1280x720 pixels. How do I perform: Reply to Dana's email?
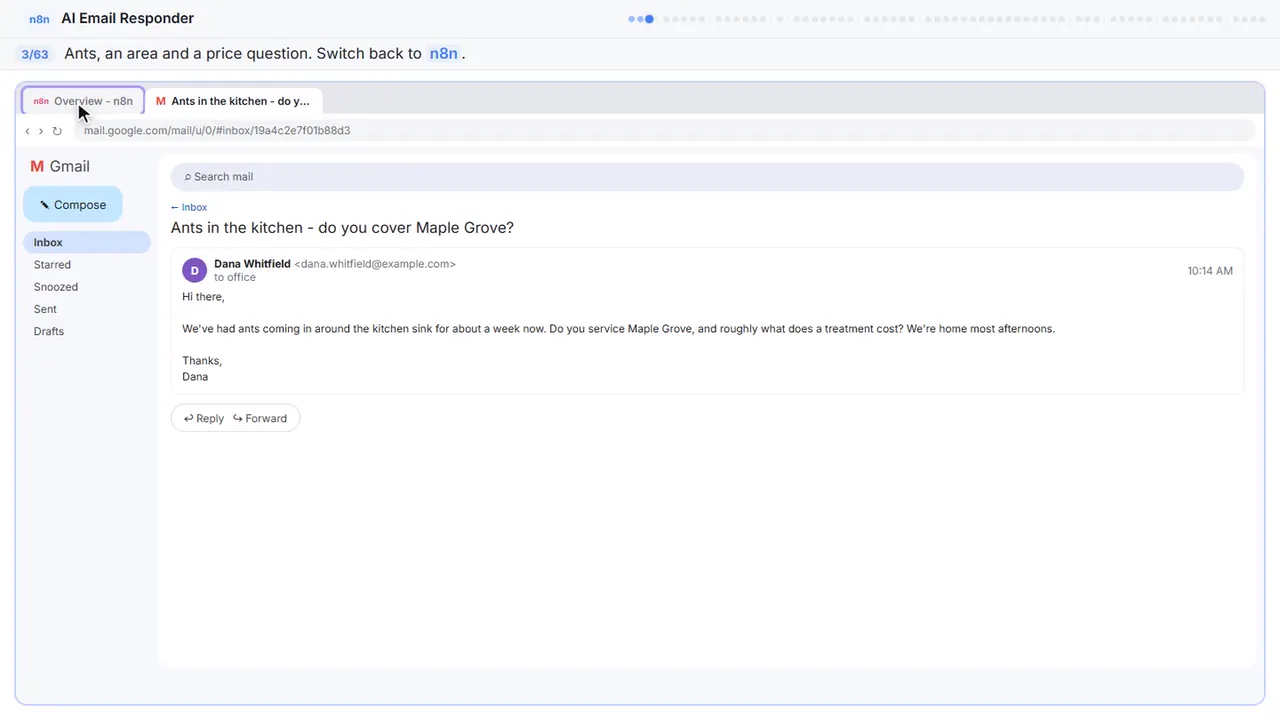[x=204, y=418]
